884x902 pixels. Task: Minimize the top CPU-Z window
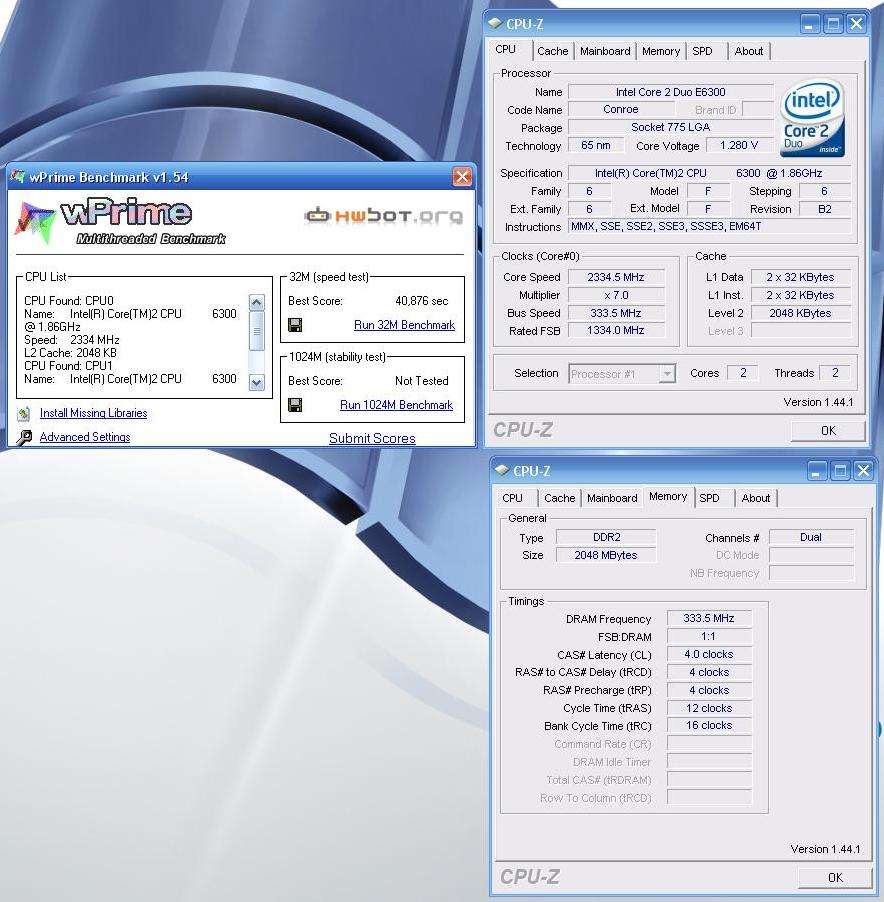(809, 24)
